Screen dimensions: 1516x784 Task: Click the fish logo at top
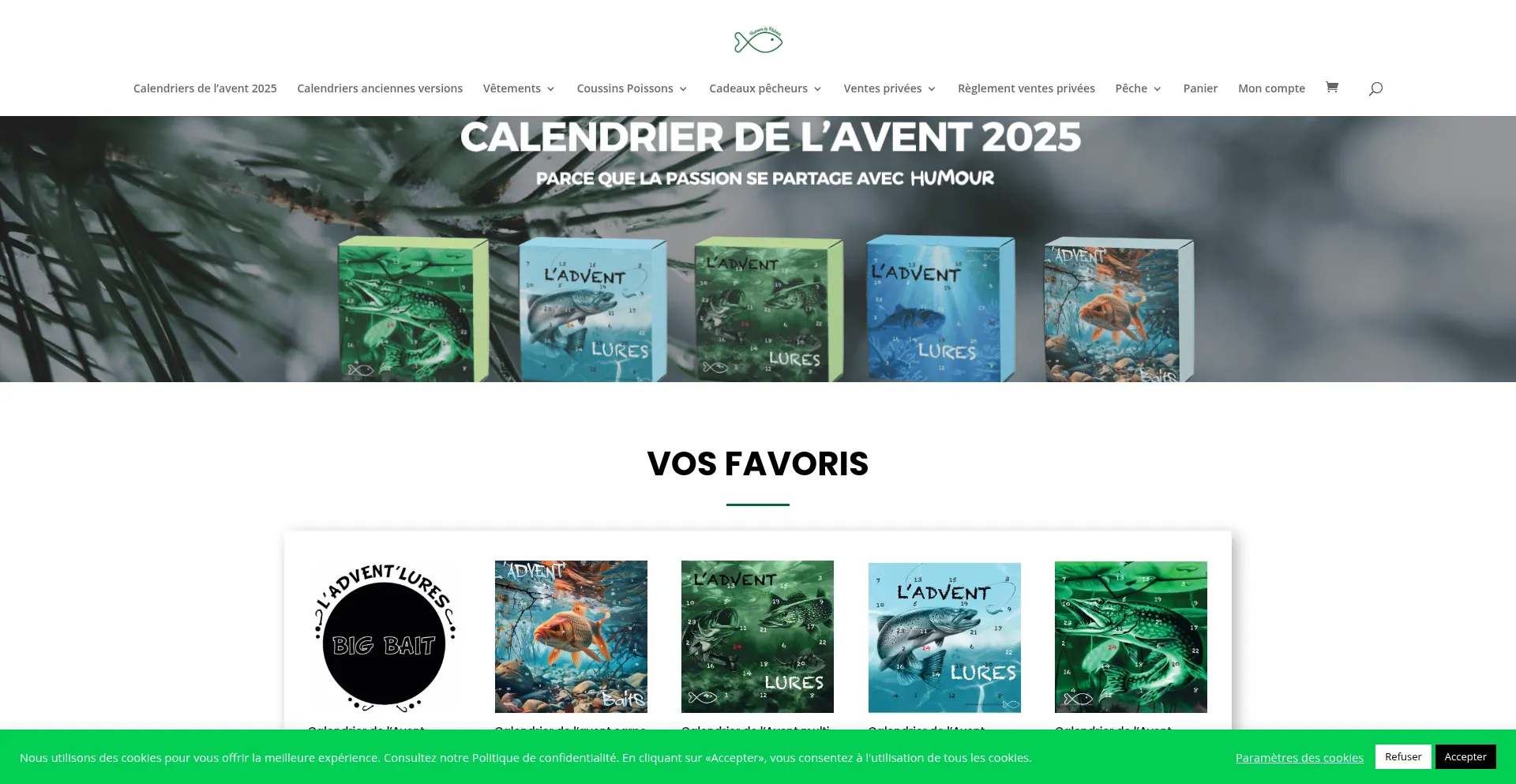tap(758, 40)
